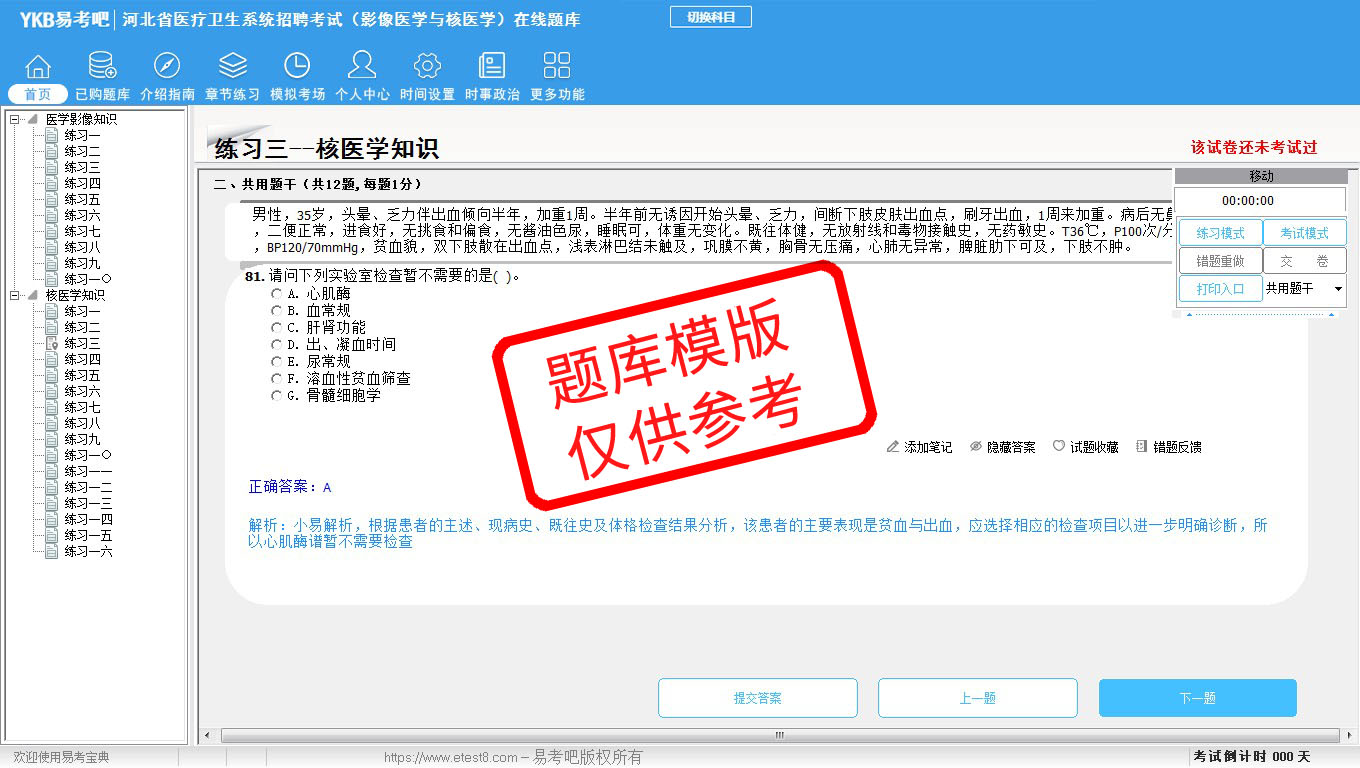This screenshot has width=1360, height=768.
Task: Open the 章节练习 layers icon
Action: 233,67
